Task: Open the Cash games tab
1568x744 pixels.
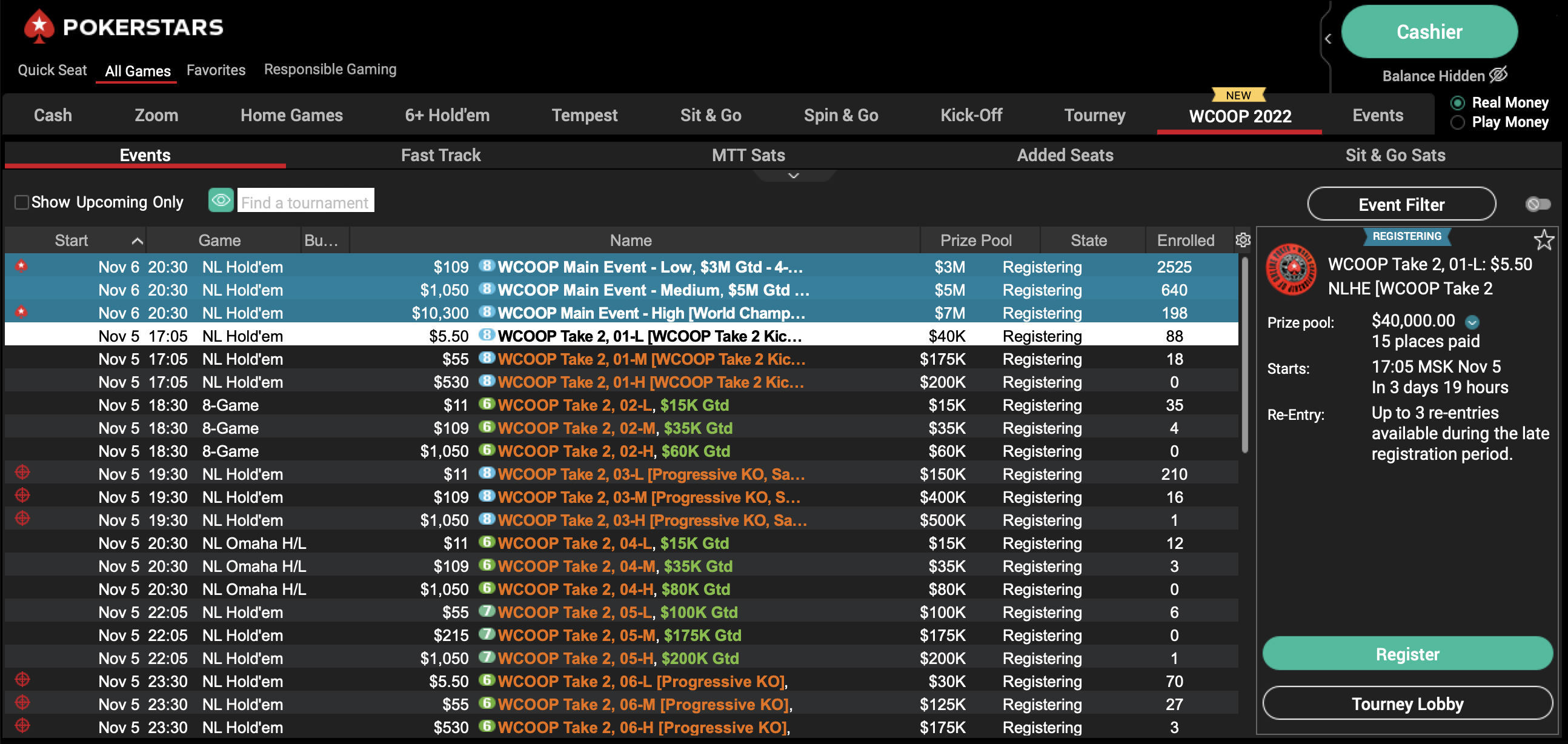Action: [x=53, y=115]
